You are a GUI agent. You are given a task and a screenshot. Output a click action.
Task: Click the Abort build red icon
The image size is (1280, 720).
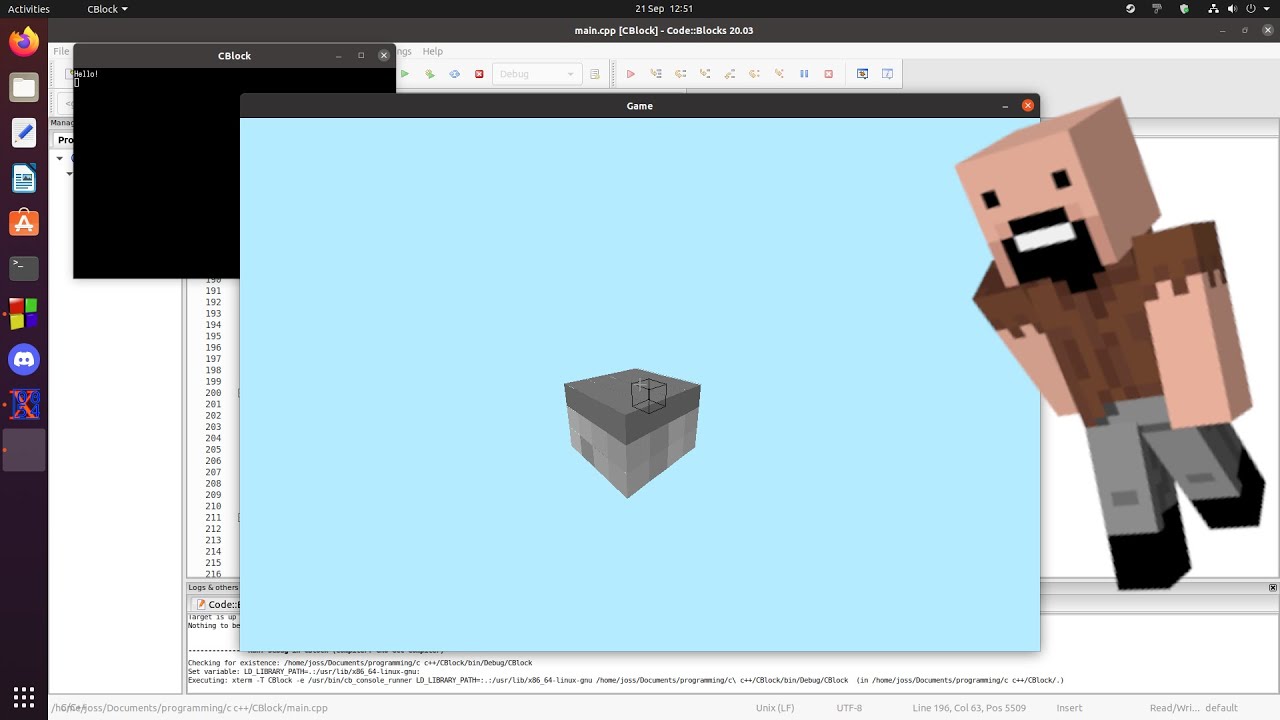(x=479, y=74)
